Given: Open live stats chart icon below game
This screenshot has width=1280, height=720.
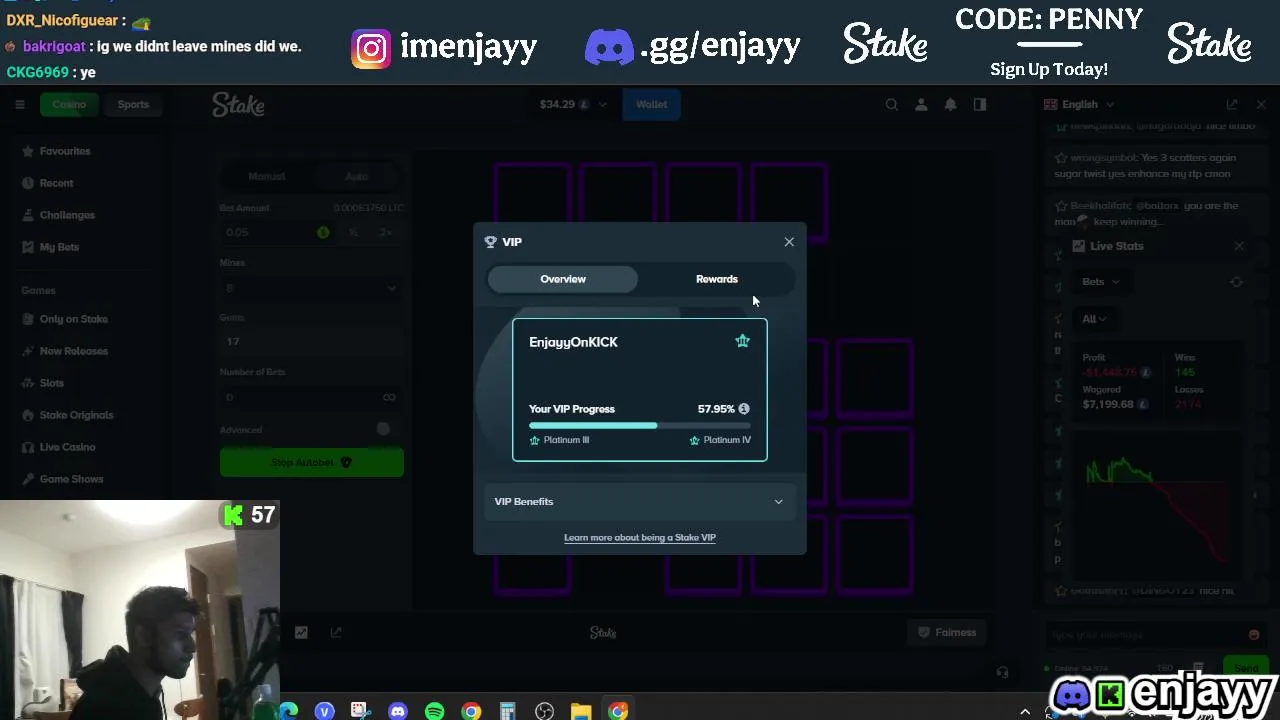Looking at the screenshot, I should click(301, 632).
